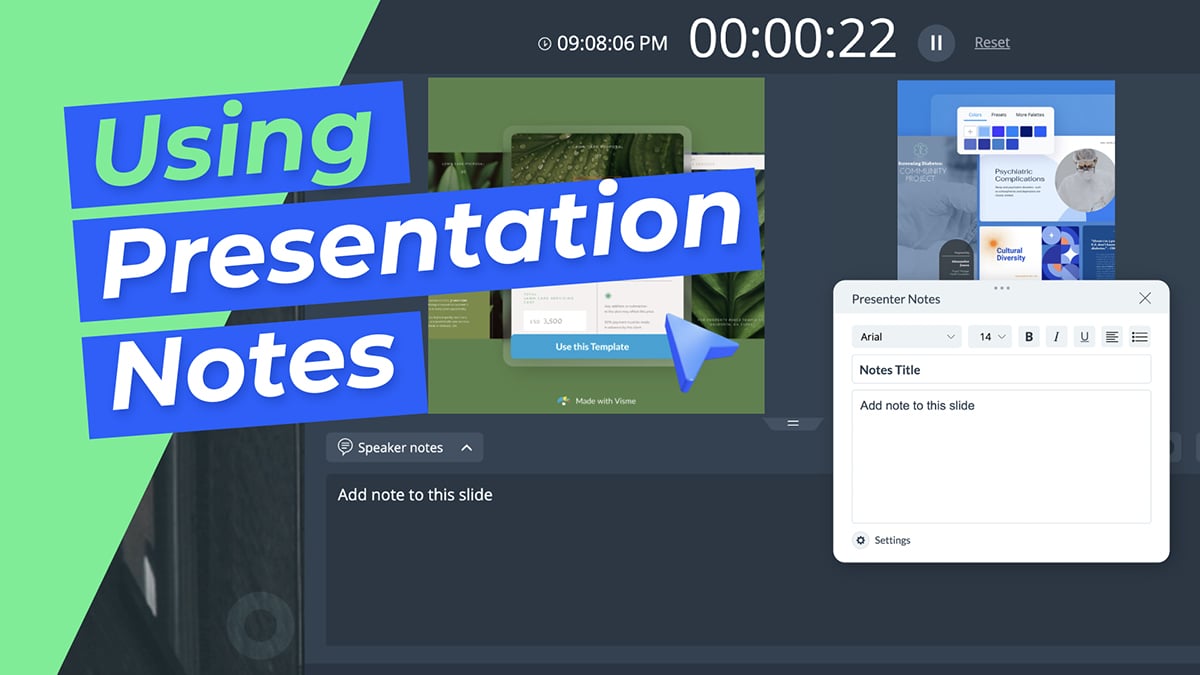Open the Arial font dropdown
1200x675 pixels.
[907, 337]
